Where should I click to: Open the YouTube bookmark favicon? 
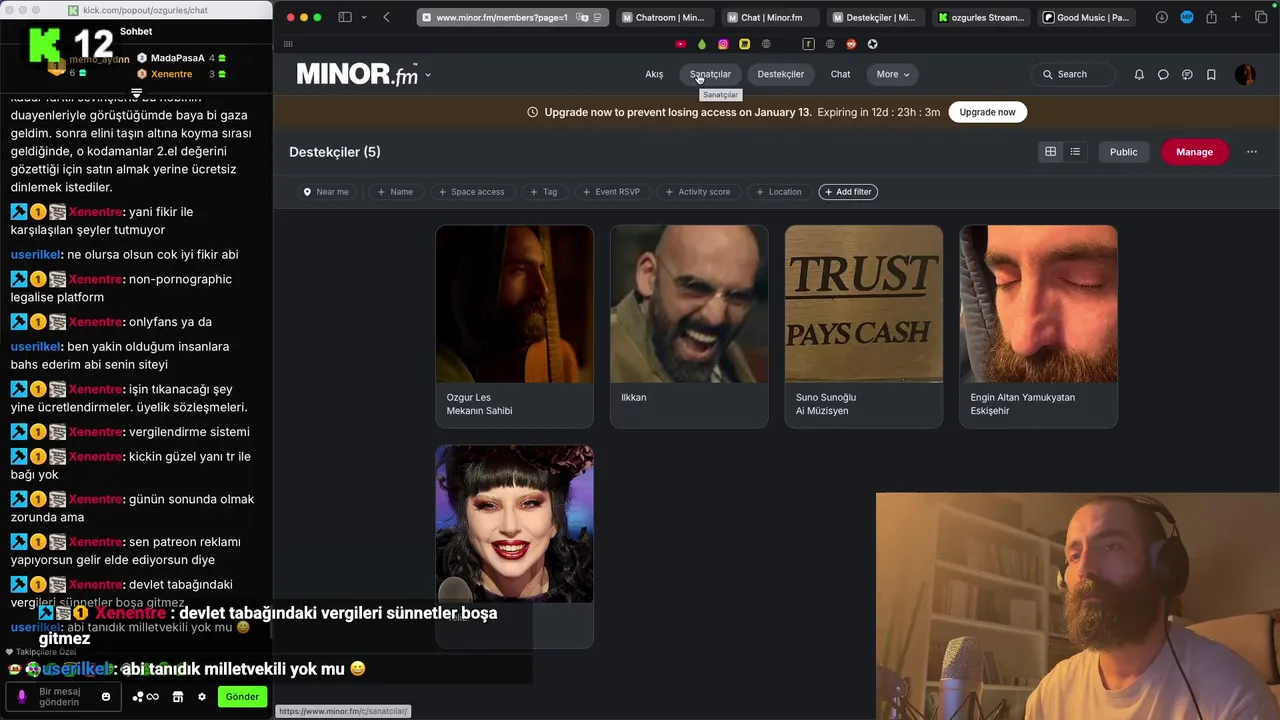[x=681, y=44]
